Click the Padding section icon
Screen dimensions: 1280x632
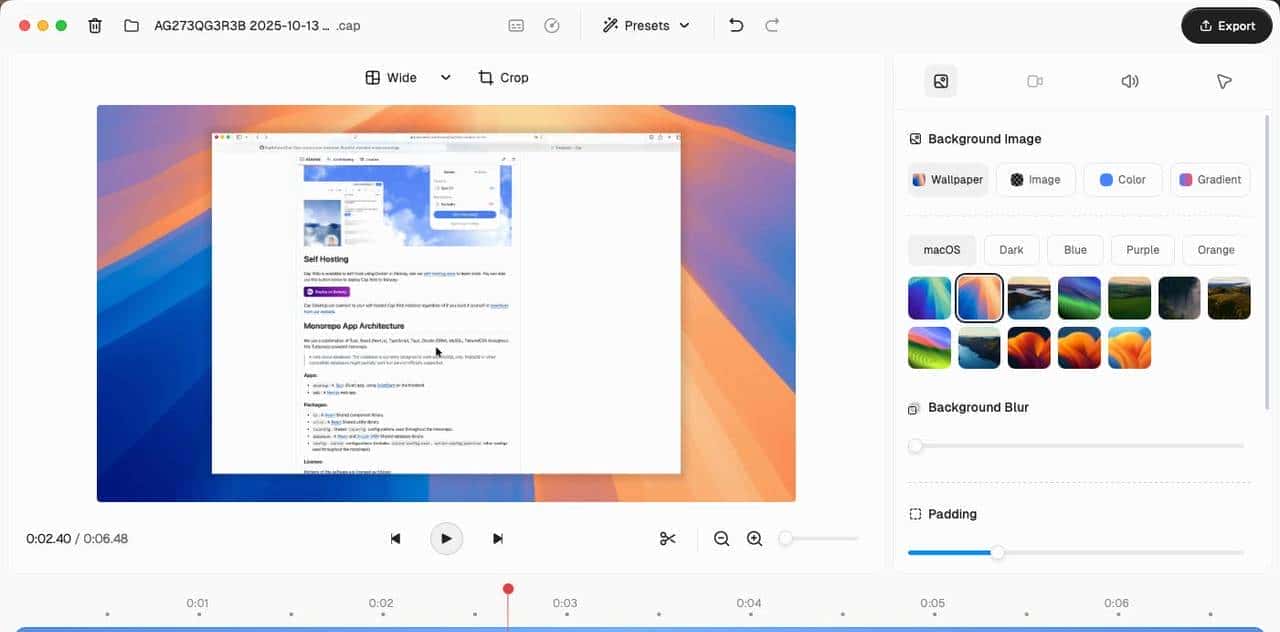click(915, 514)
